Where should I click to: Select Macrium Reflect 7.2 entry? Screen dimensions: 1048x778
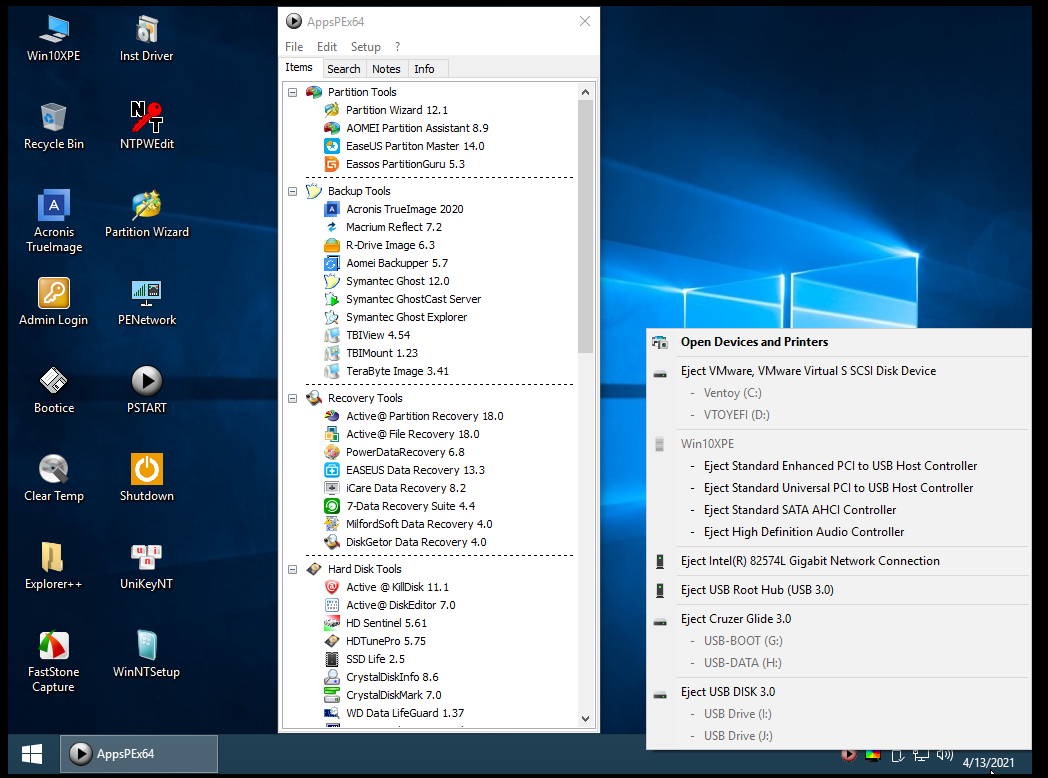point(394,227)
